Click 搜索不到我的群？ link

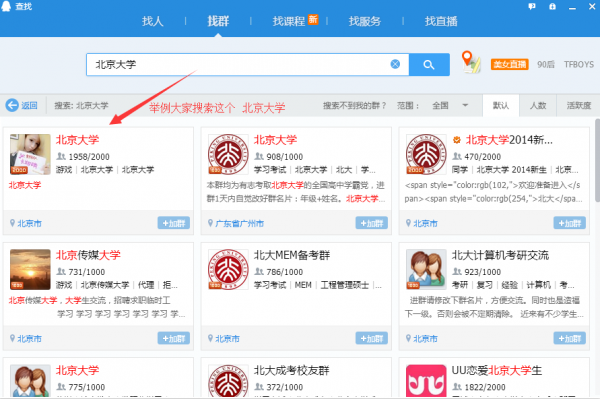[x=354, y=105]
